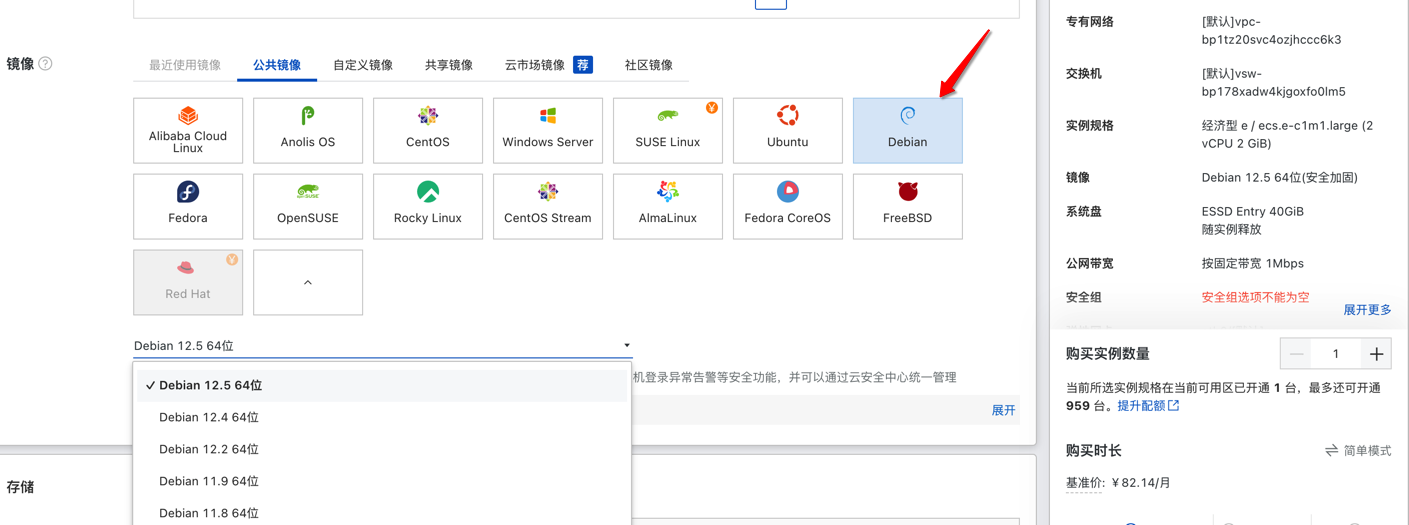This screenshot has width=1409, height=525.
Task: Open the 社区镜像 tab
Action: point(649,65)
